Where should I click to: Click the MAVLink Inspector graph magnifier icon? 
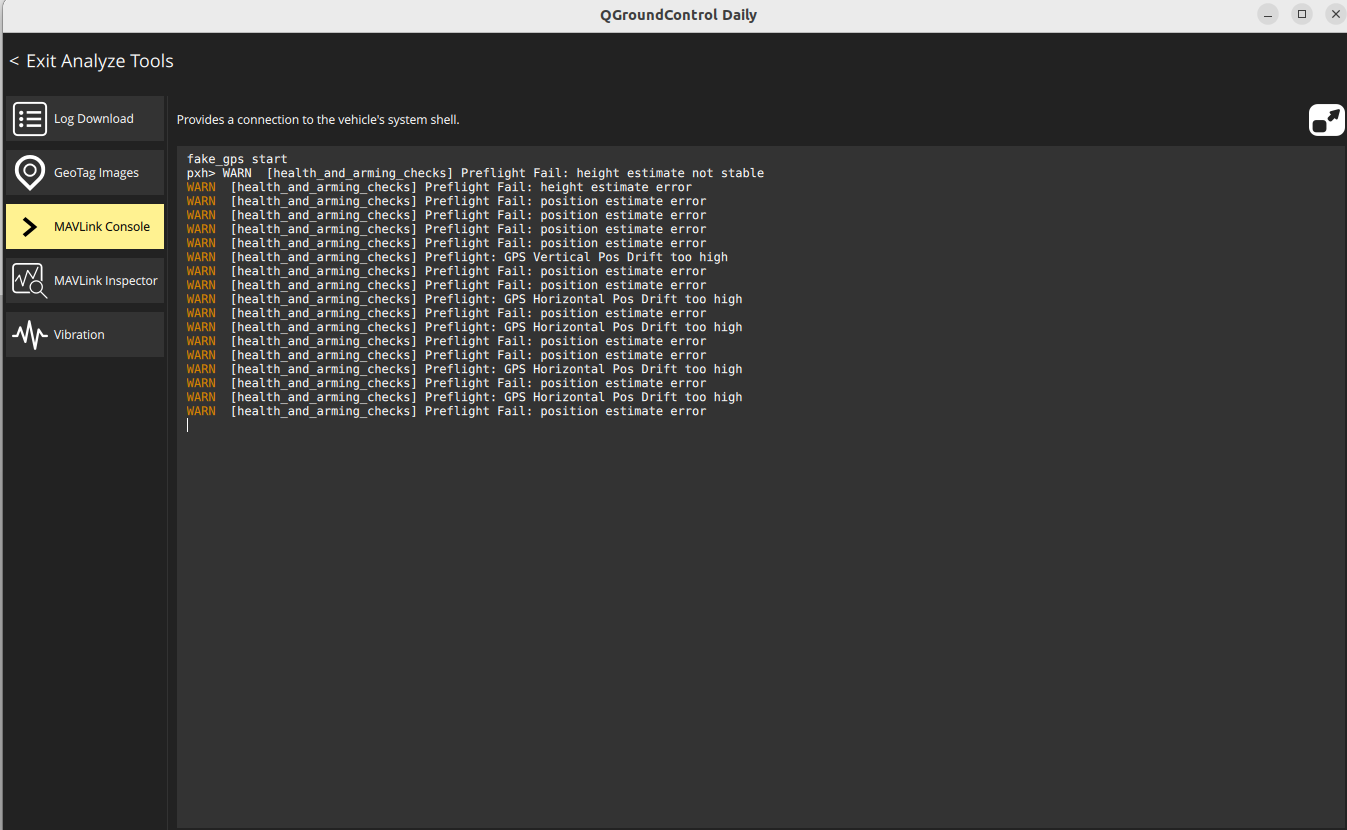click(x=30, y=281)
